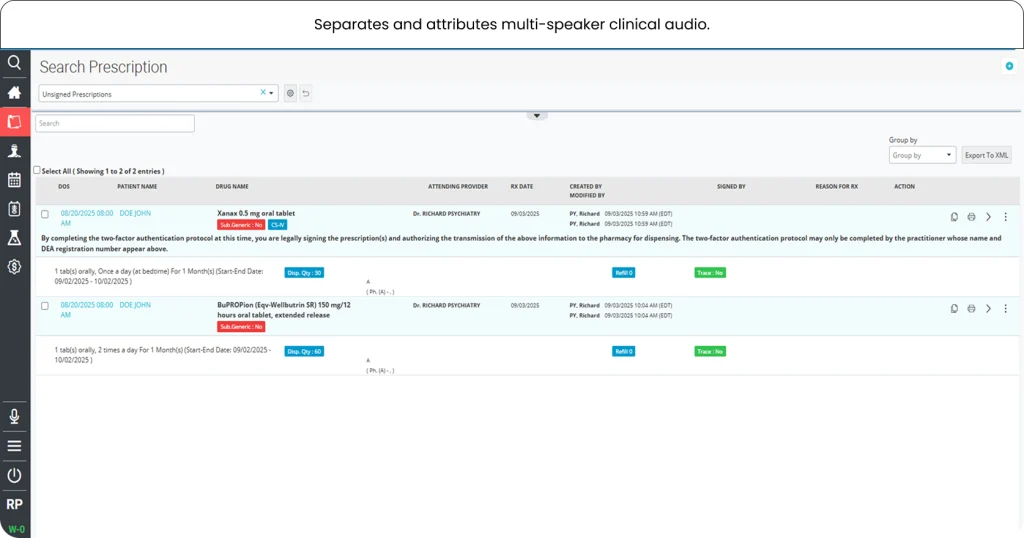Open DOE JOHN patient link in first row
Image resolution: width=1024 pixels, height=538 pixels.
coord(135,213)
